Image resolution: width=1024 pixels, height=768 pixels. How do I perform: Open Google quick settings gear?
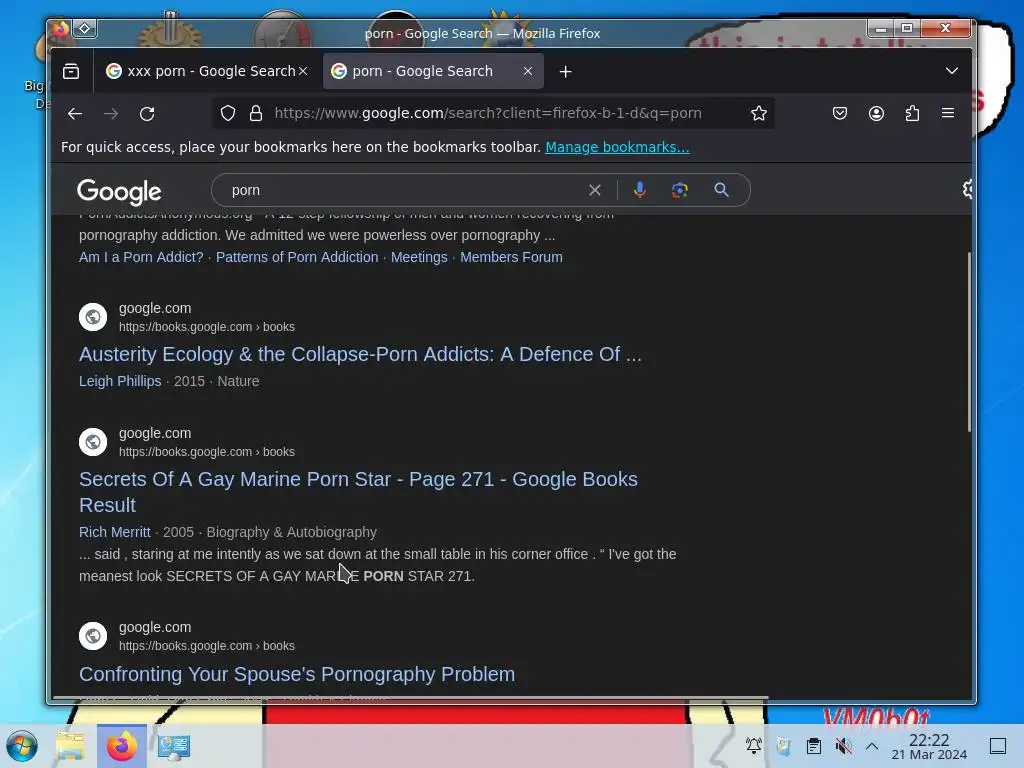(967, 189)
